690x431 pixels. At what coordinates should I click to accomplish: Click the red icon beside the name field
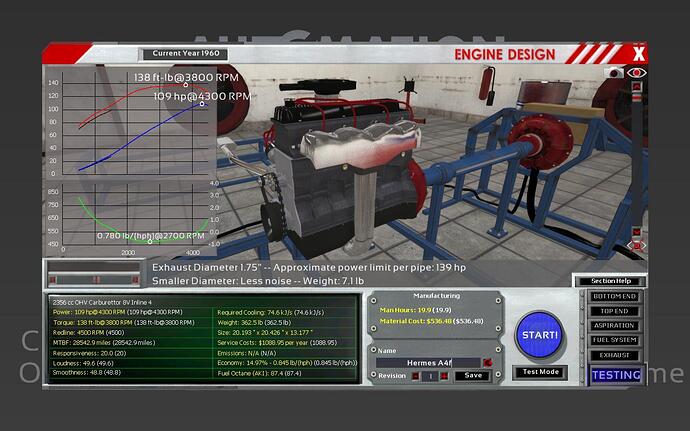point(487,362)
